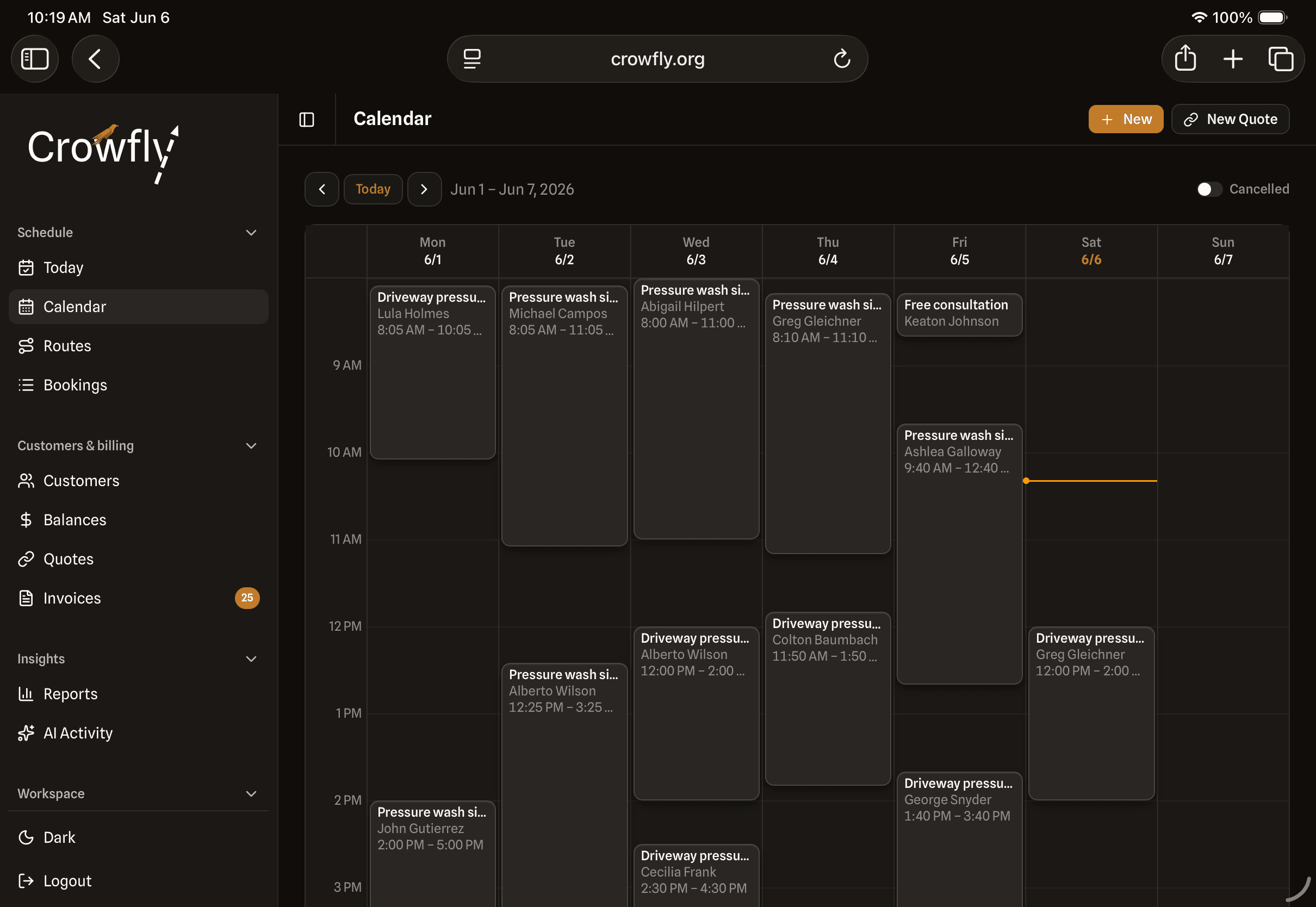Open the Reports menu item

tap(138, 694)
